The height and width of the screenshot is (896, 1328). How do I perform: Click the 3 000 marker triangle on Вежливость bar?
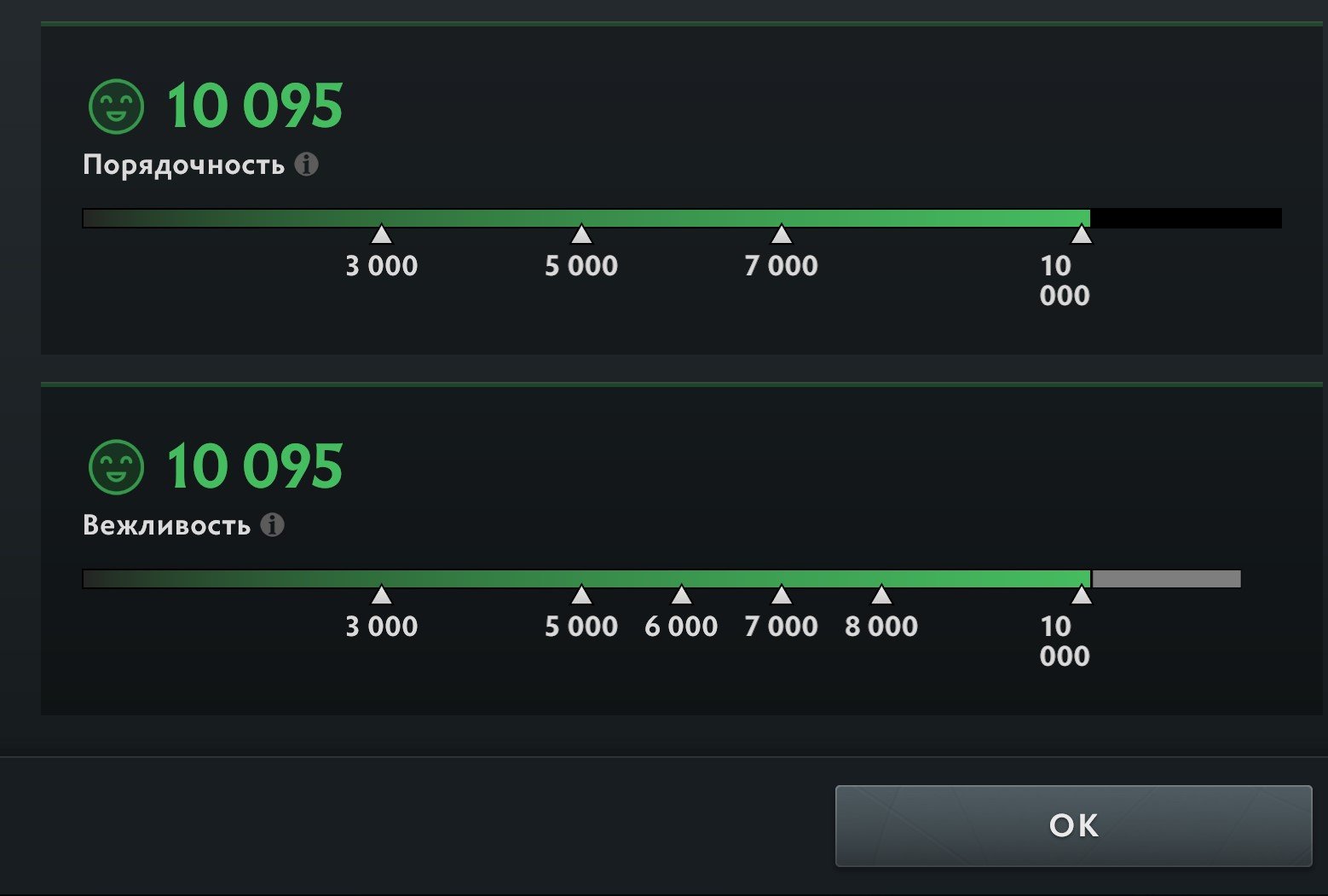pos(382,594)
